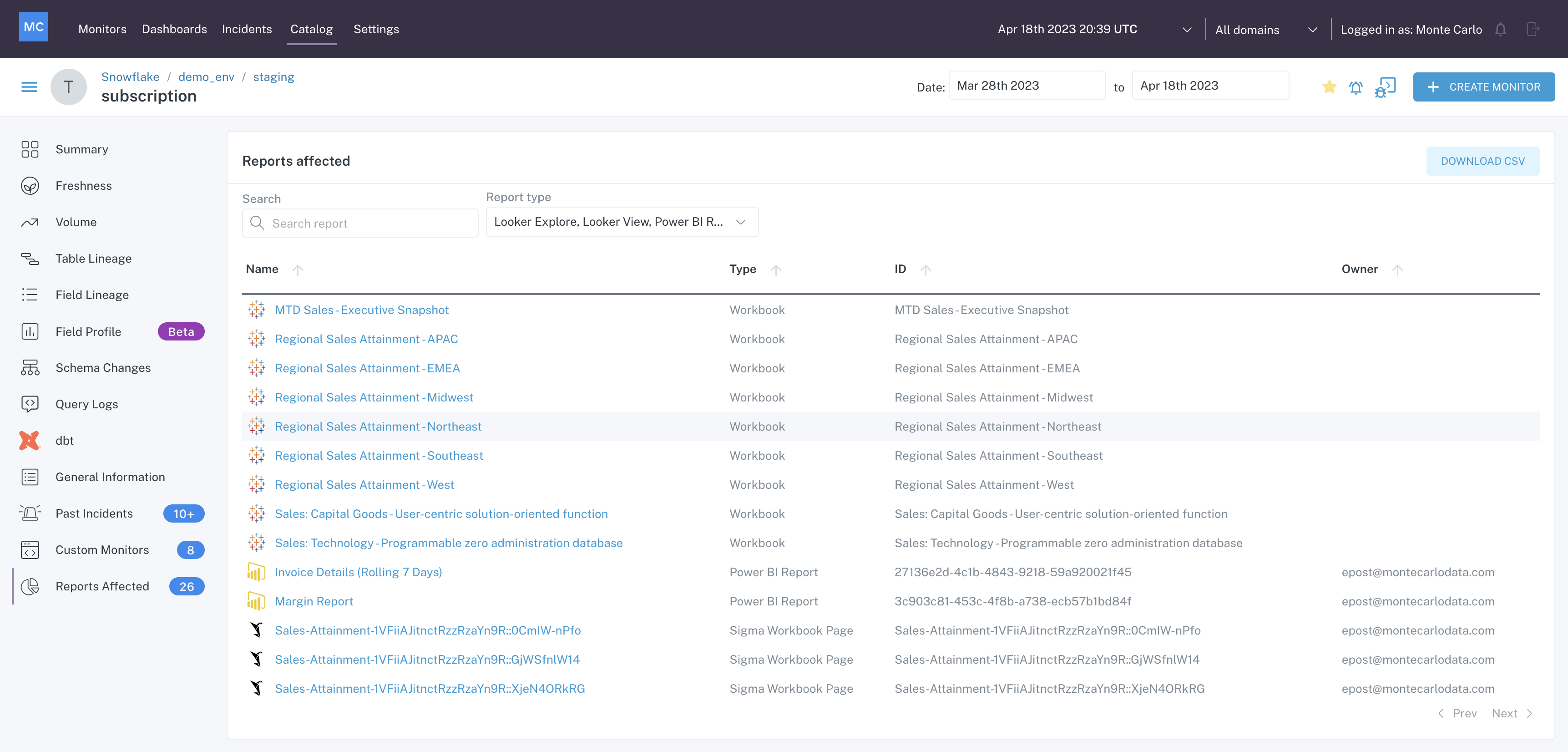Click the Schema Changes icon in sidebar

(30, 367)
